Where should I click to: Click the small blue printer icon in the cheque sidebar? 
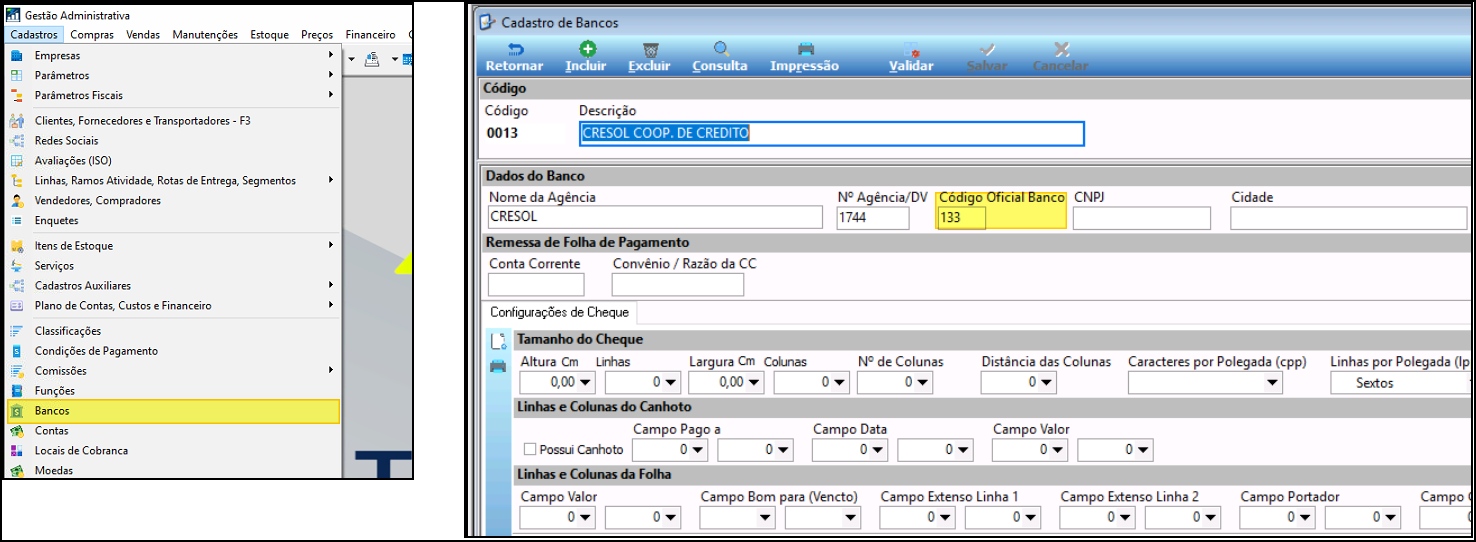click(x=498, y=366)
